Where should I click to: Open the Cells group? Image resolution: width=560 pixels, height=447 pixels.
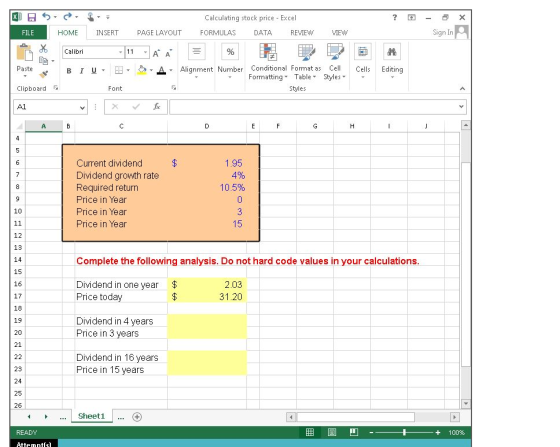click(363, 61)
